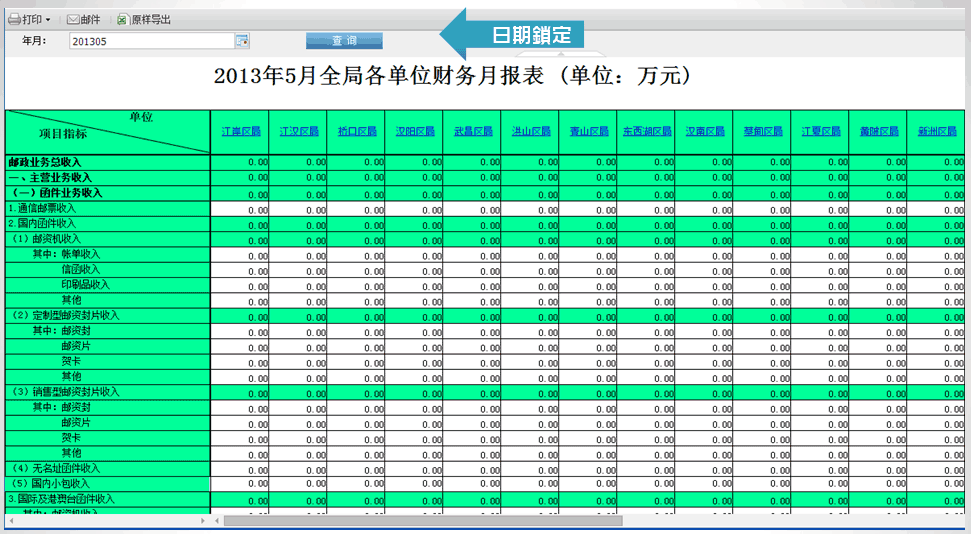Image resolution: width=971 pixels, height=534 pixels.
Task: Select the 其中:帐单收入 row label
Action: [66, 254]
